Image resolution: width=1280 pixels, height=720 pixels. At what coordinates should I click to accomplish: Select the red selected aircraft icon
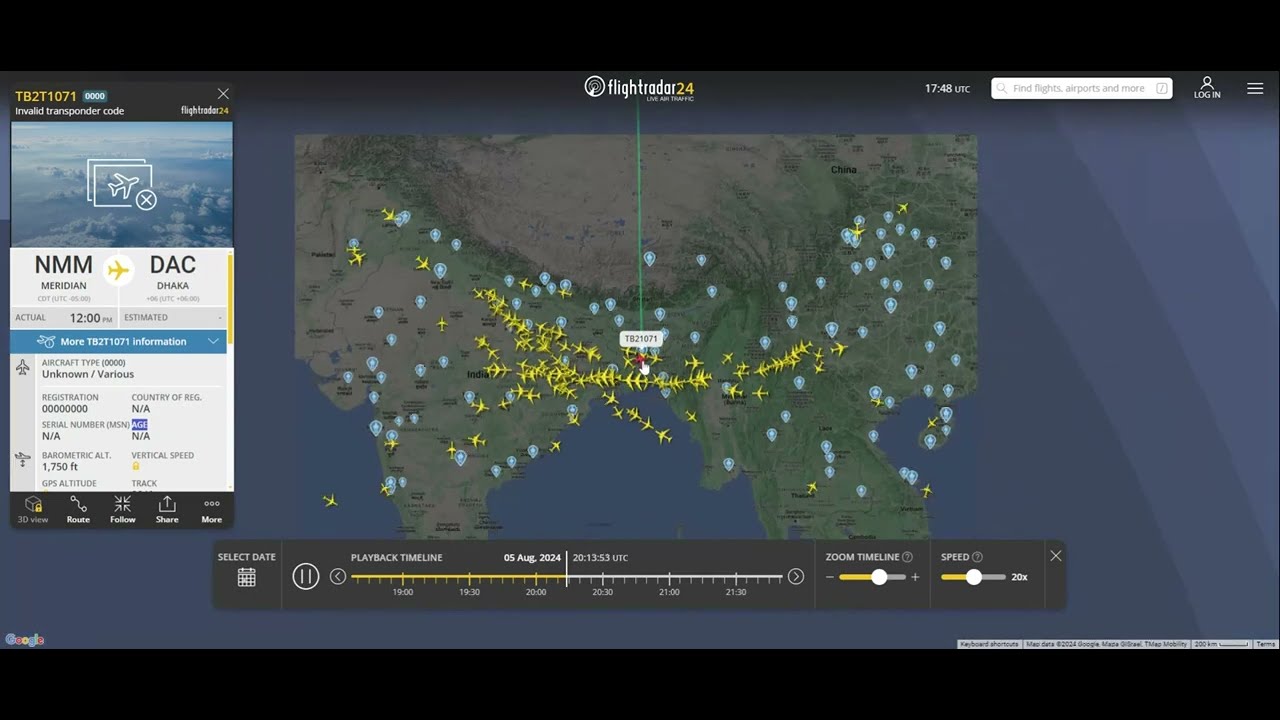[x=640, y=360]
